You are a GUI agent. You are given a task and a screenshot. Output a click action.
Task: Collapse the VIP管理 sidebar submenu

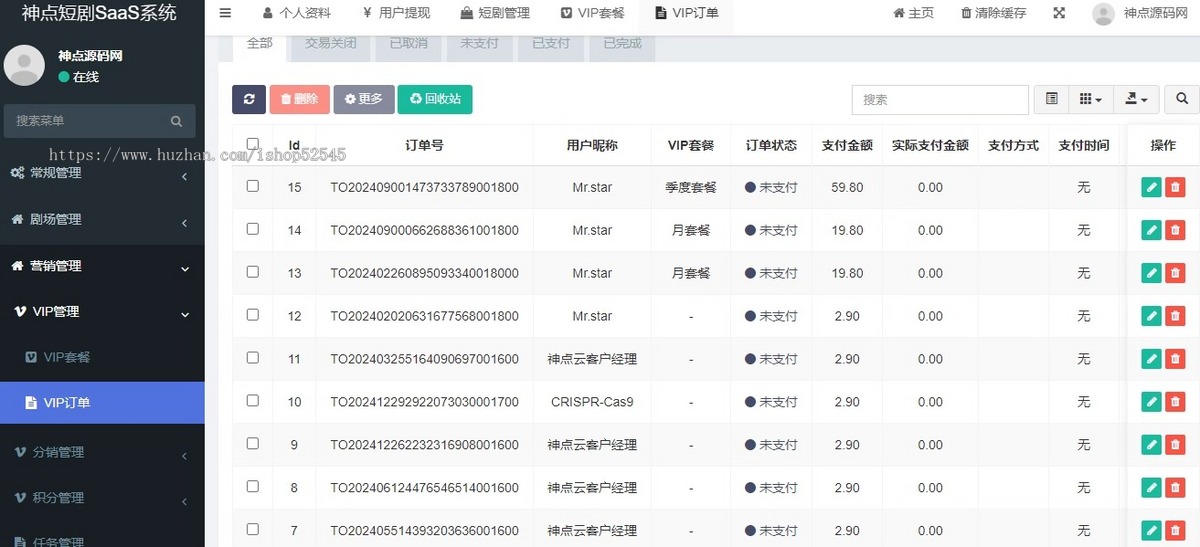[102, 312]
